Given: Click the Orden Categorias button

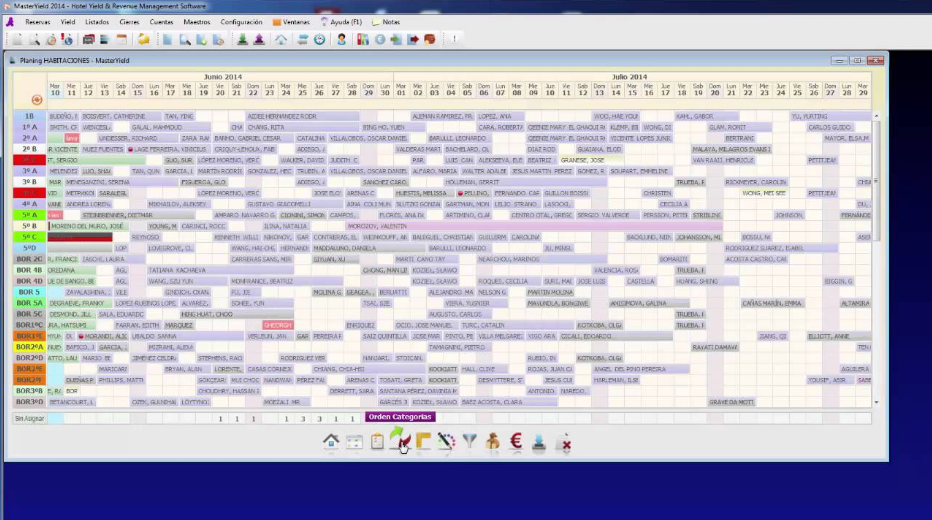Looking at the screenshot, I should (400, 417).
